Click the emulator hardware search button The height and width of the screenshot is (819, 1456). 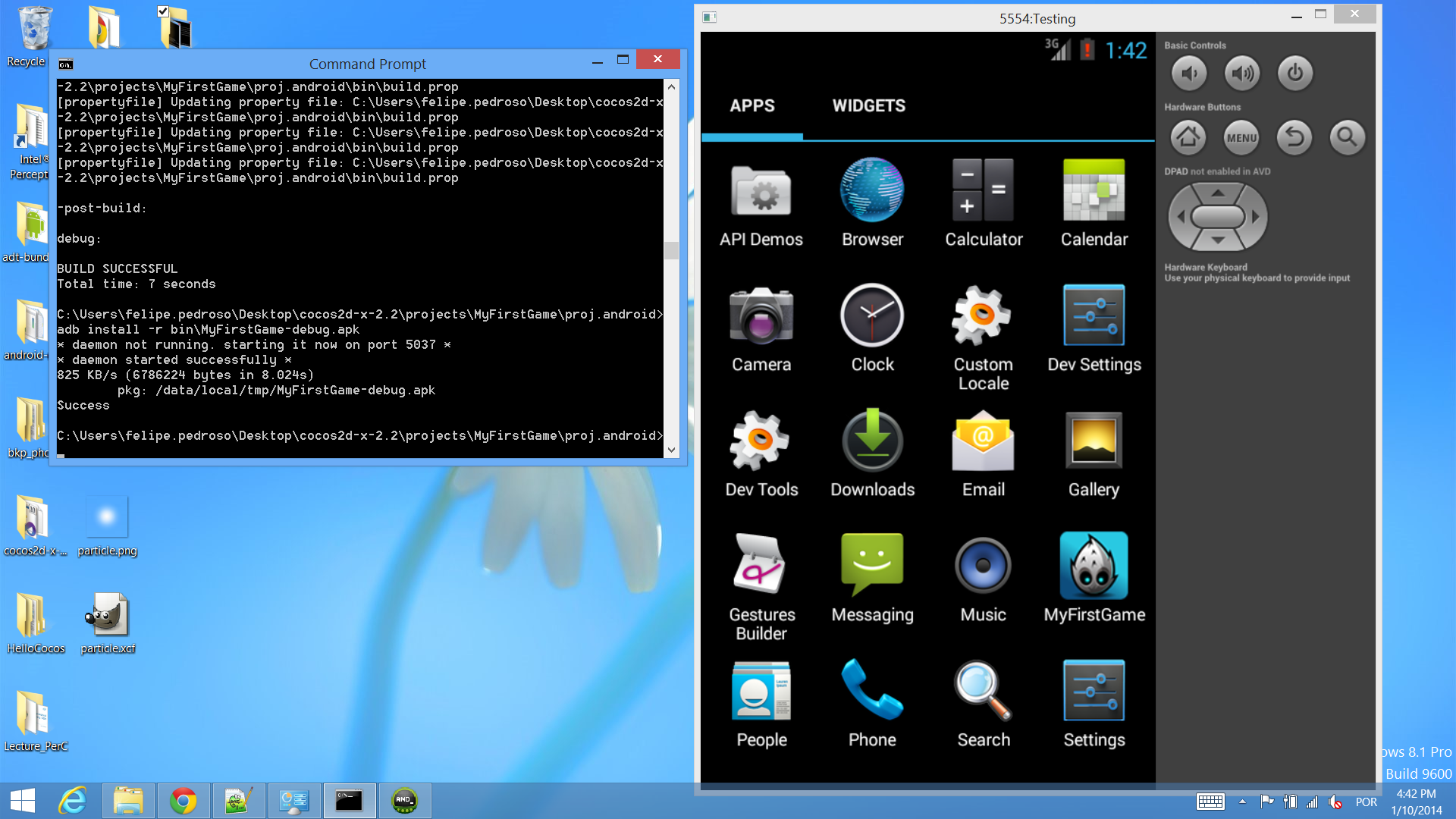[x=1347, y=137]
